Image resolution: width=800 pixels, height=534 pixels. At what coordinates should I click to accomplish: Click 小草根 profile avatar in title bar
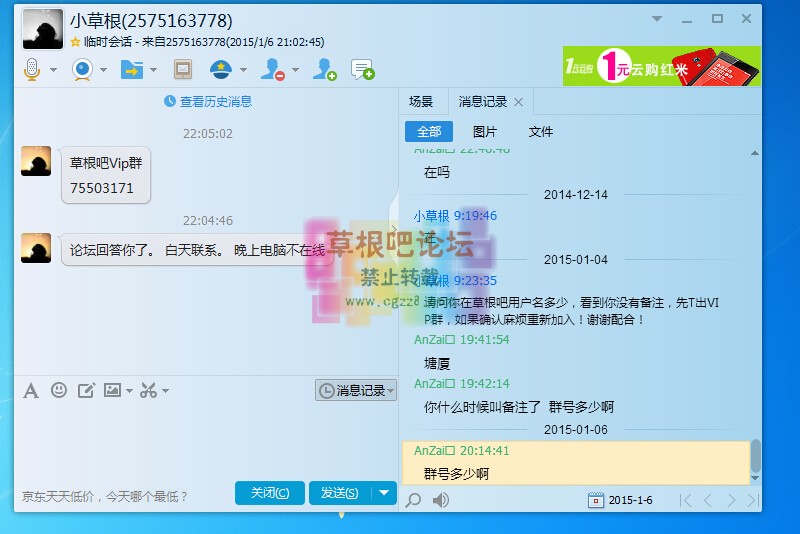click(43, 29)
